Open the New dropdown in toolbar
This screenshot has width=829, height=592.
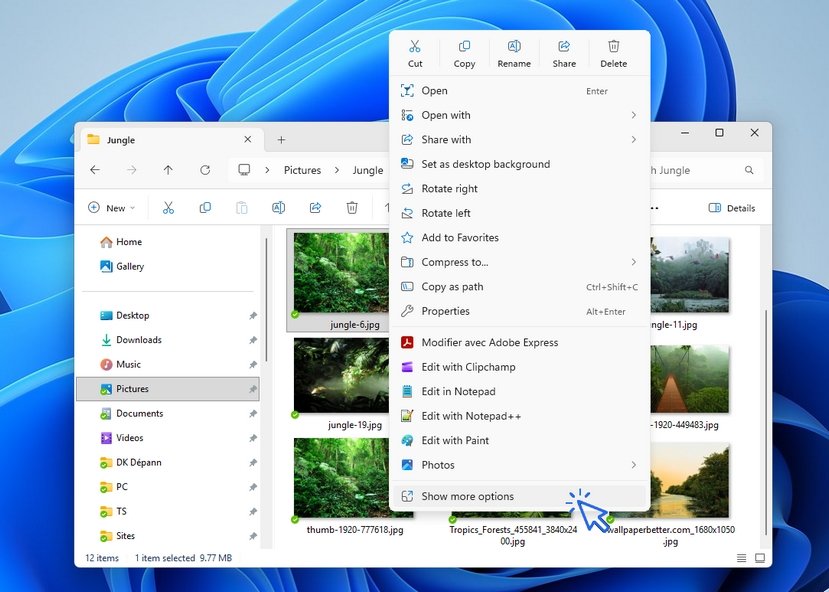(x=110, y=208)
